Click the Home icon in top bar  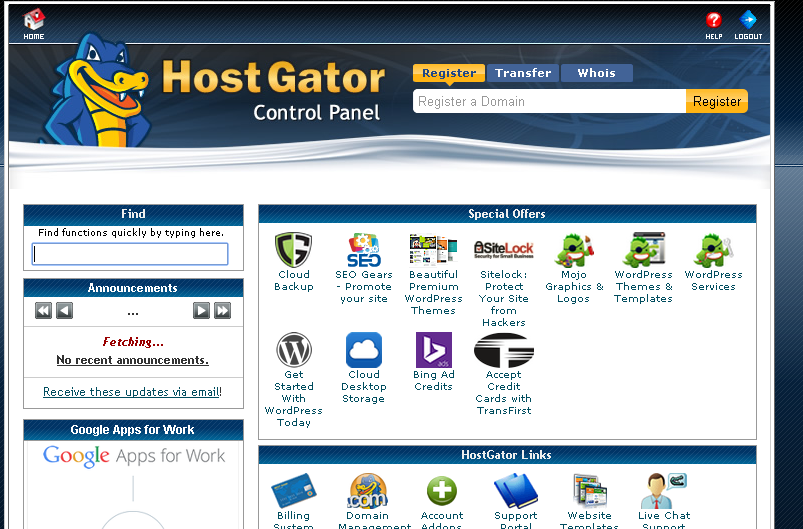tap(34, 20)
